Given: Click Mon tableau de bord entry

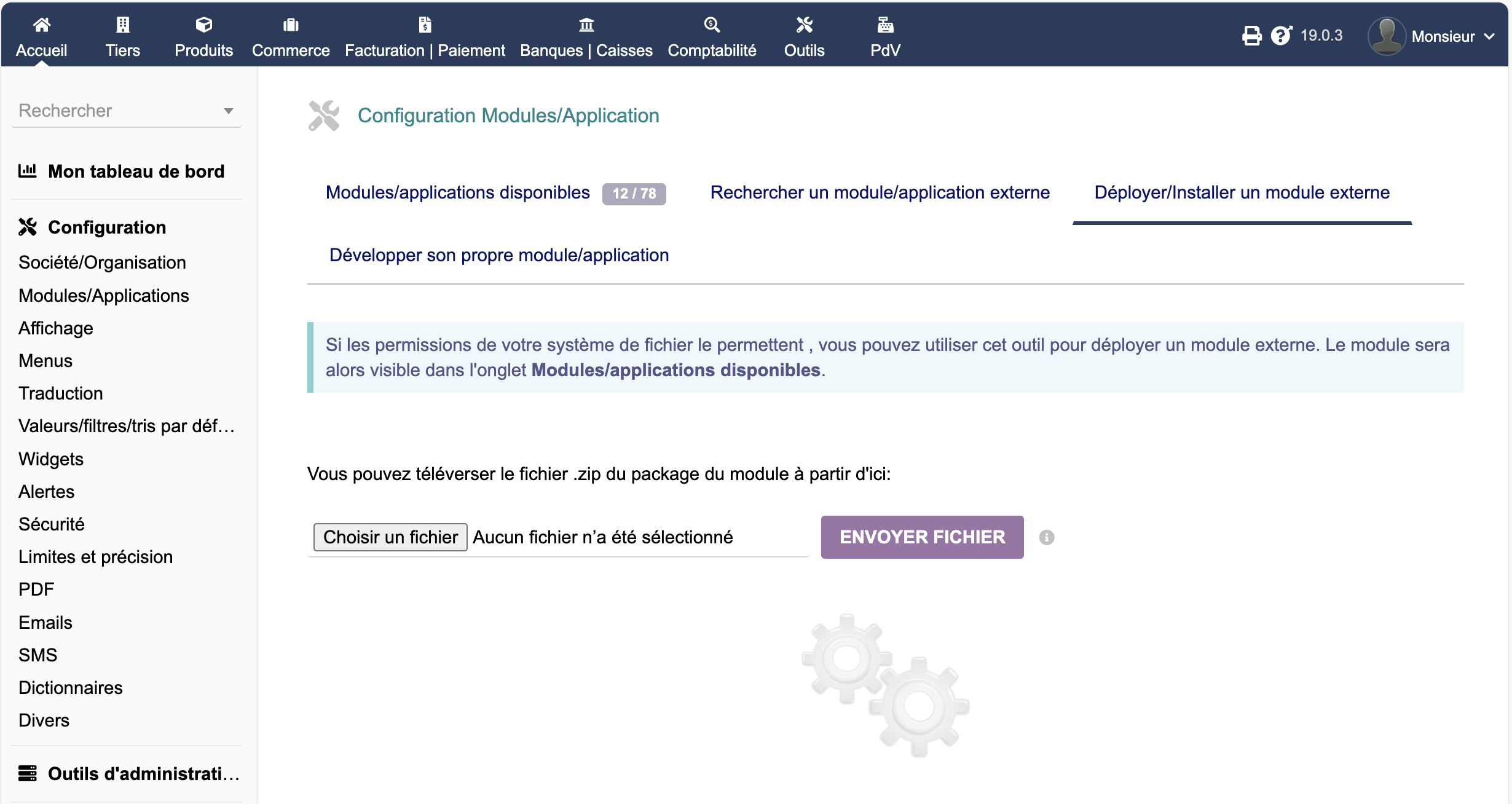Looking at the screenshot, I should [136, 171].
